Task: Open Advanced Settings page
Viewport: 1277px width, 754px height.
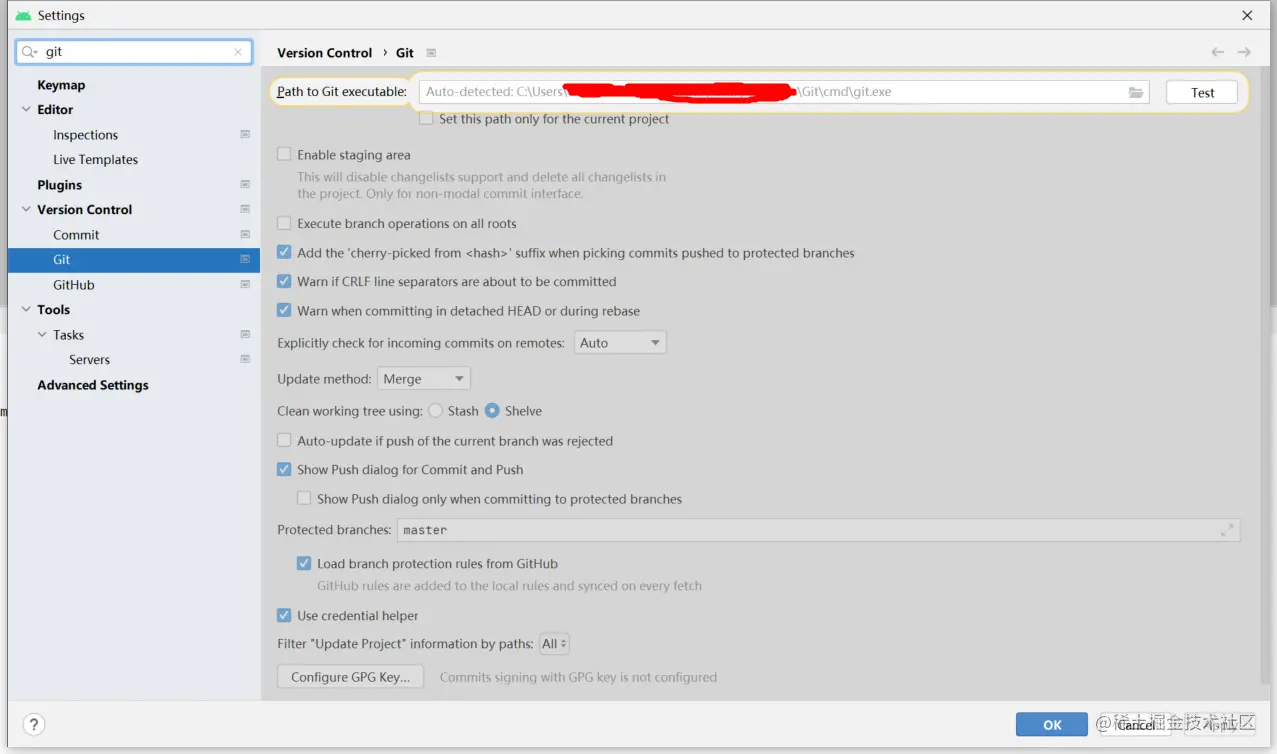Action: pyautogui.click(x=93, y=385)
